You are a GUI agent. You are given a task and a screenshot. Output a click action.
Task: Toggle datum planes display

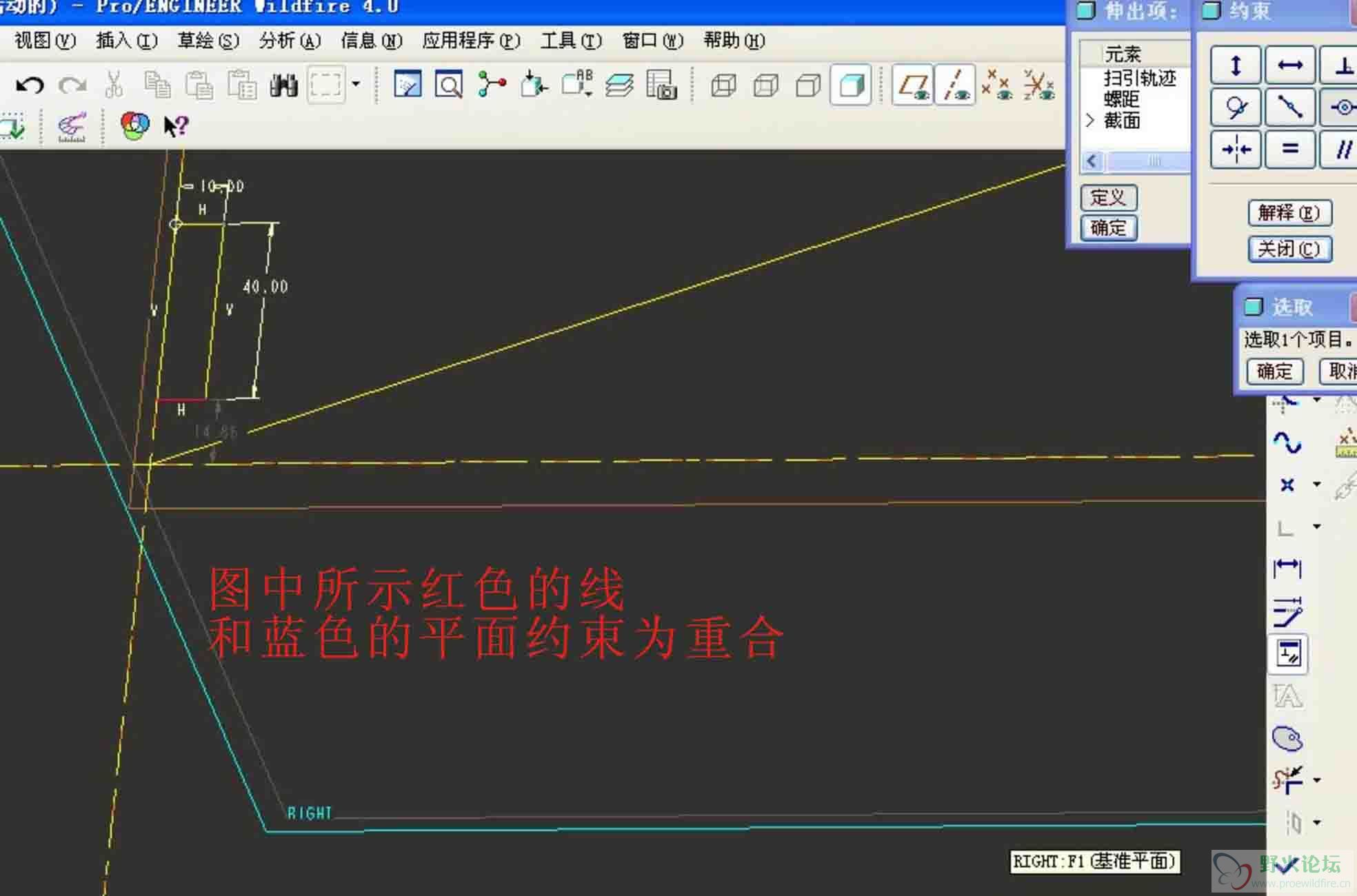point(914,85)
